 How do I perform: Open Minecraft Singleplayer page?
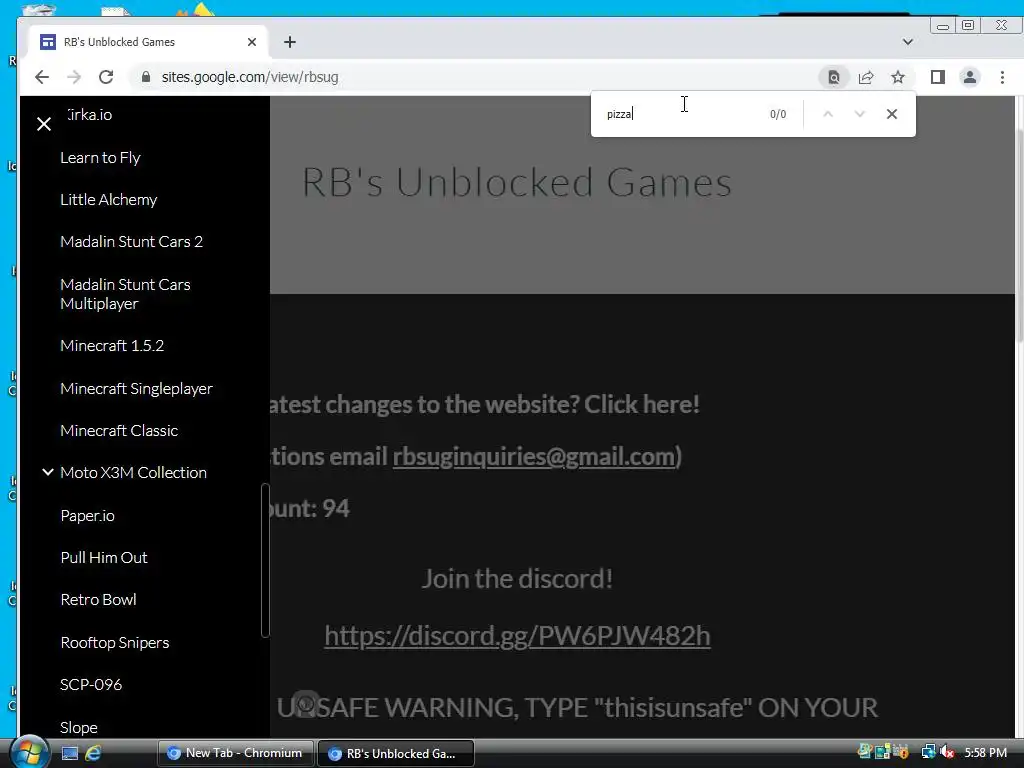[x=136, y=389]
